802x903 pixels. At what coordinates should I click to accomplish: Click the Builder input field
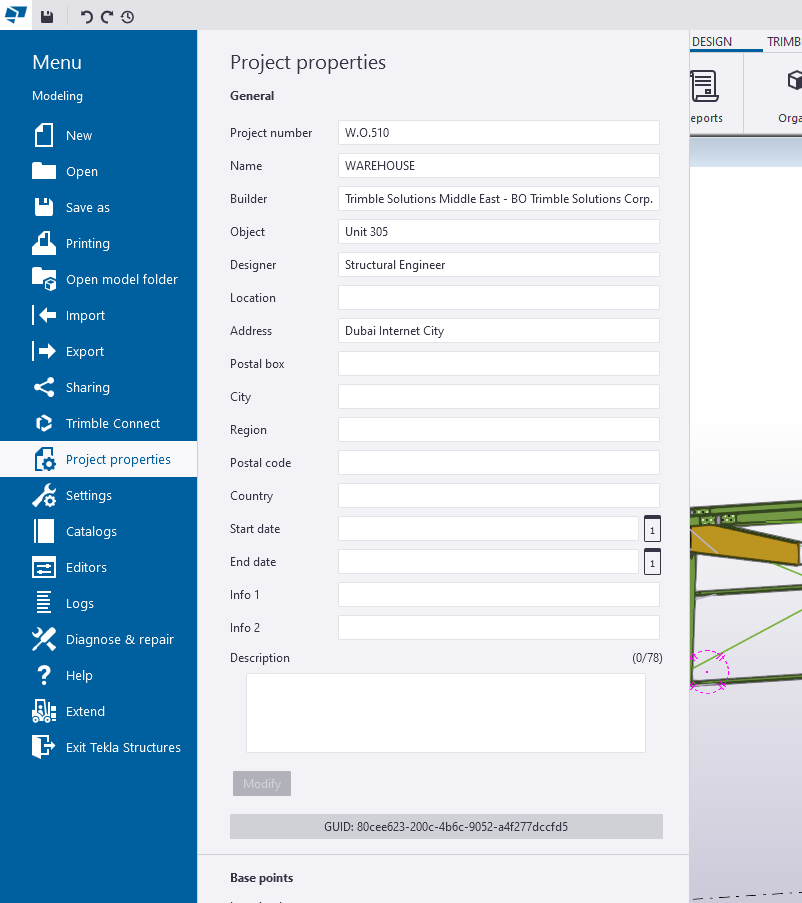[x=499, y=199]
